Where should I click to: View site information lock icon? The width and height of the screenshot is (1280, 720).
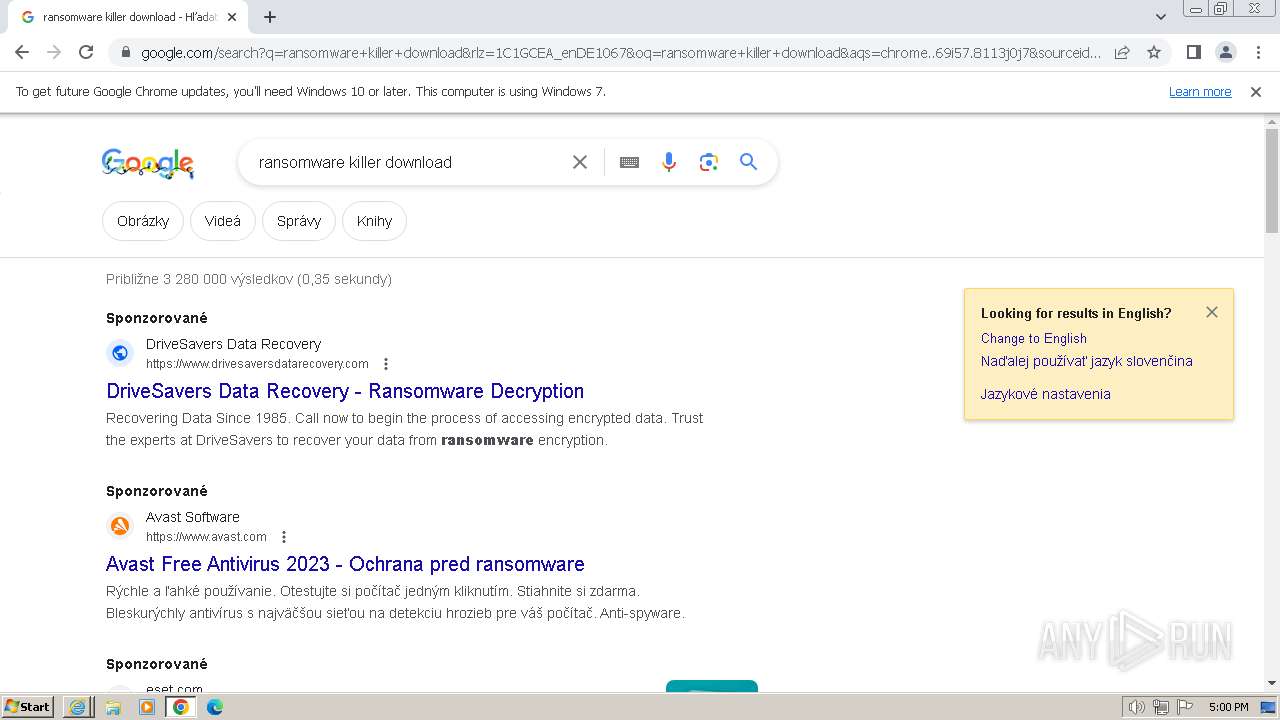tap(125, 52)
